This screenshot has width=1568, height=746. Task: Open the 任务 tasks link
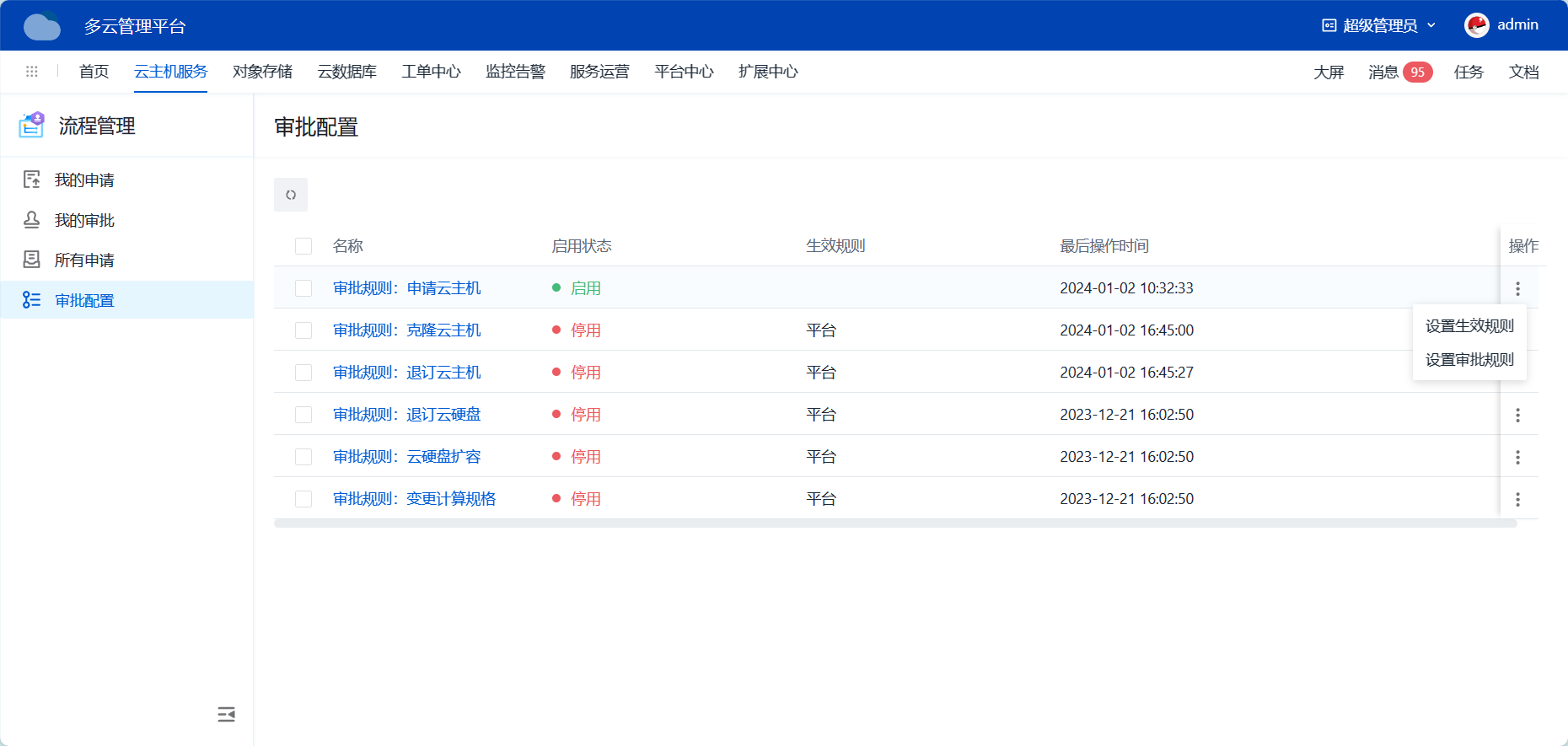pyautogui.click(x=1469, y=72)
